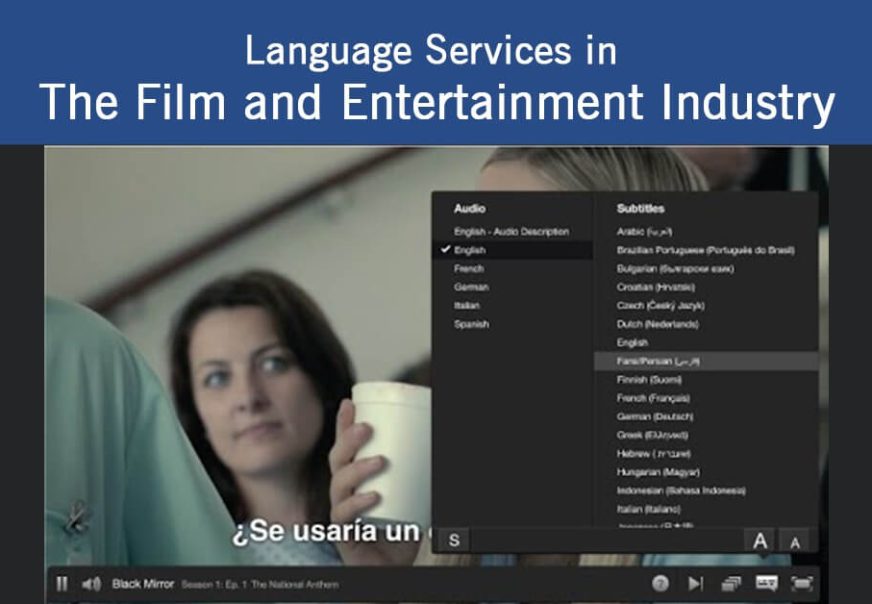
Task: Skip to next episode icon
Action: pyautogui.click(x=695, y=583)
